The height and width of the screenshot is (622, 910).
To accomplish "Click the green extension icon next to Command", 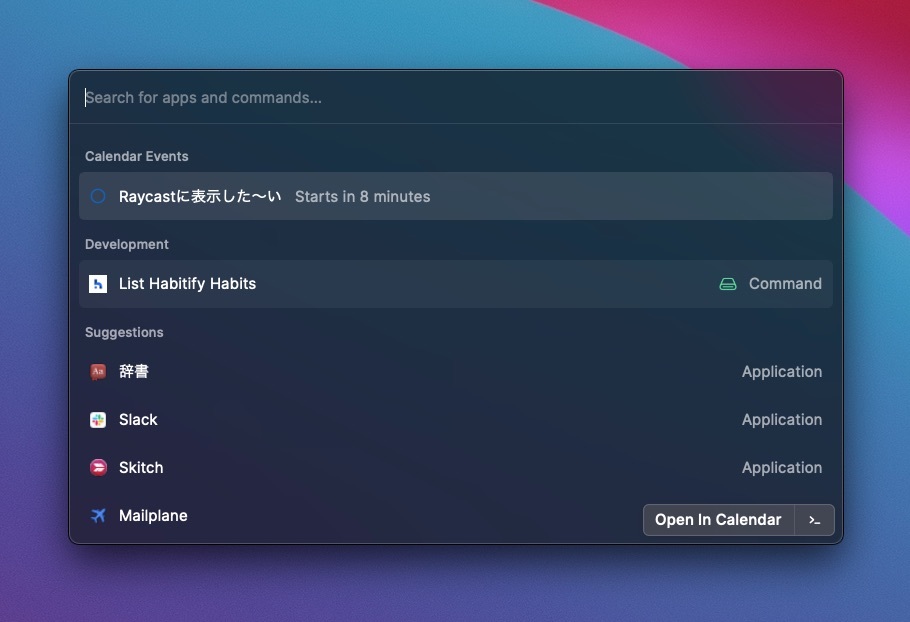I will coord(728,284).
